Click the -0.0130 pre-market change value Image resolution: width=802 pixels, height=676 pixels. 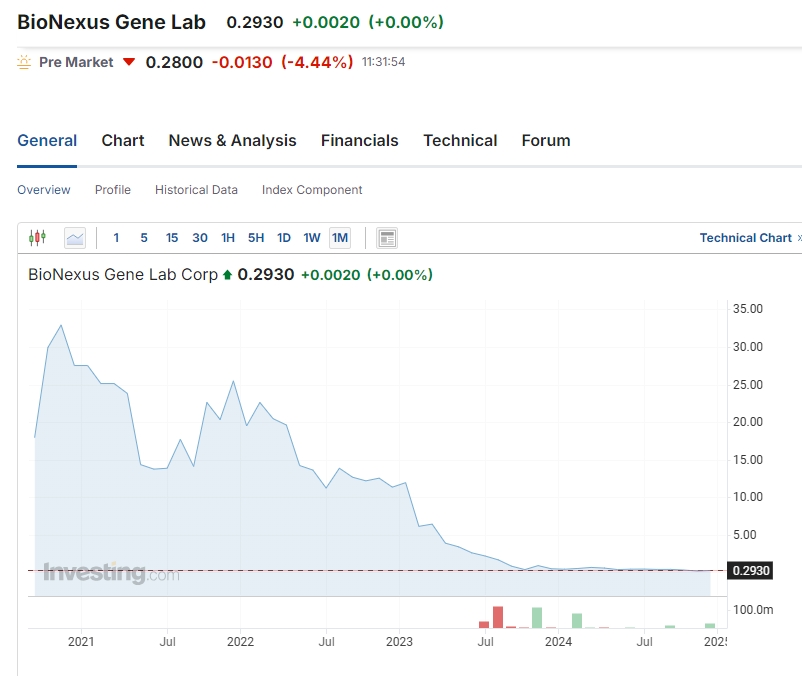click(242, 62)
